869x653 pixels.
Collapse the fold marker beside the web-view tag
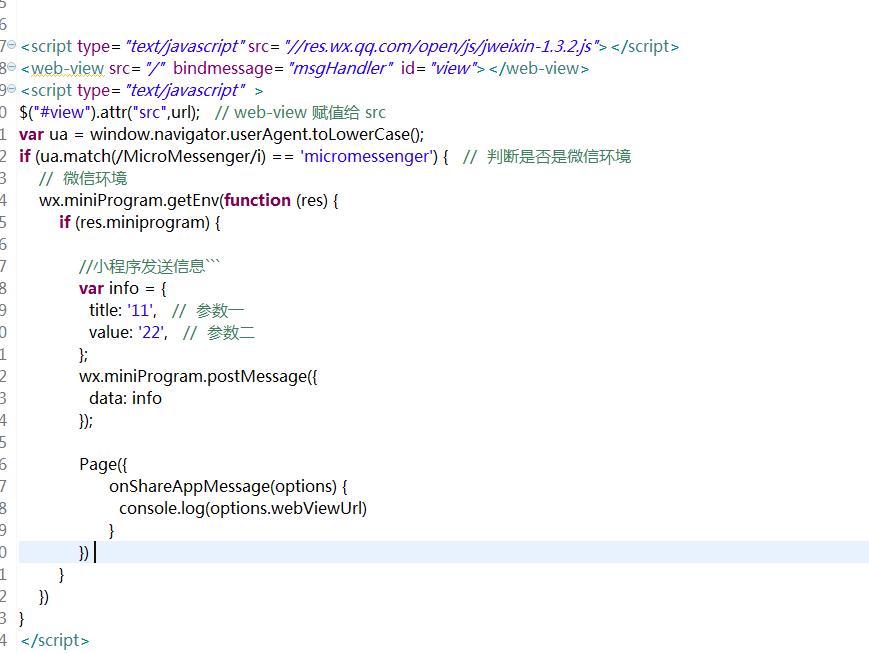(x=12, y=67)
